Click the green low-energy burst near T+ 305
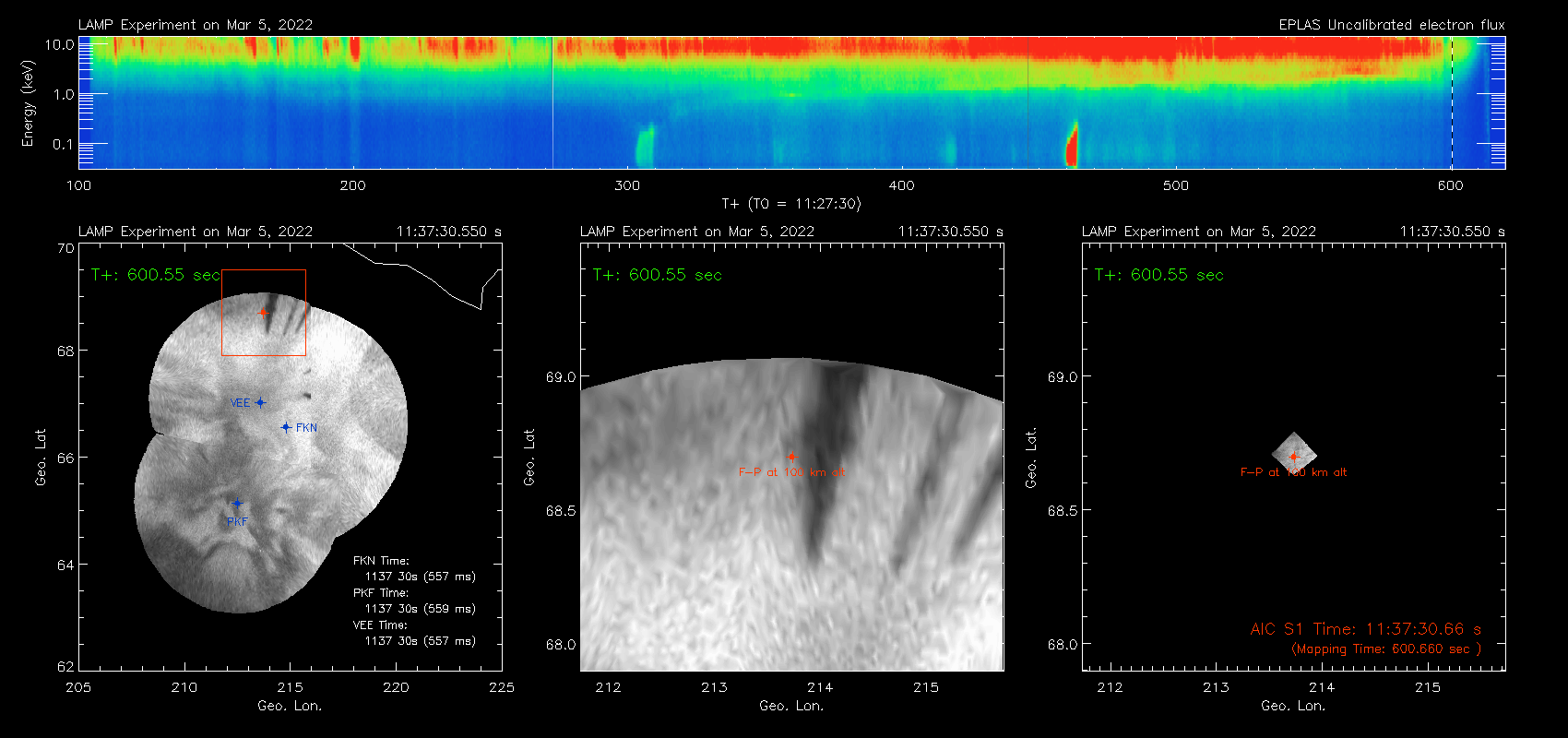This screenshot has width=1568, height=738. pos(645,146)
